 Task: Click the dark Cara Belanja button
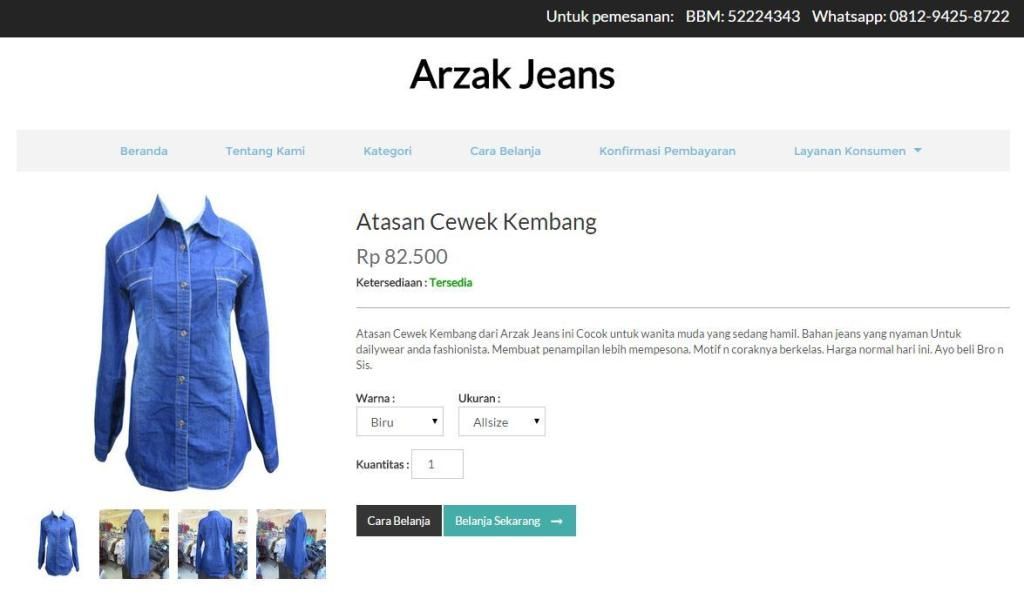pos(398,521)
